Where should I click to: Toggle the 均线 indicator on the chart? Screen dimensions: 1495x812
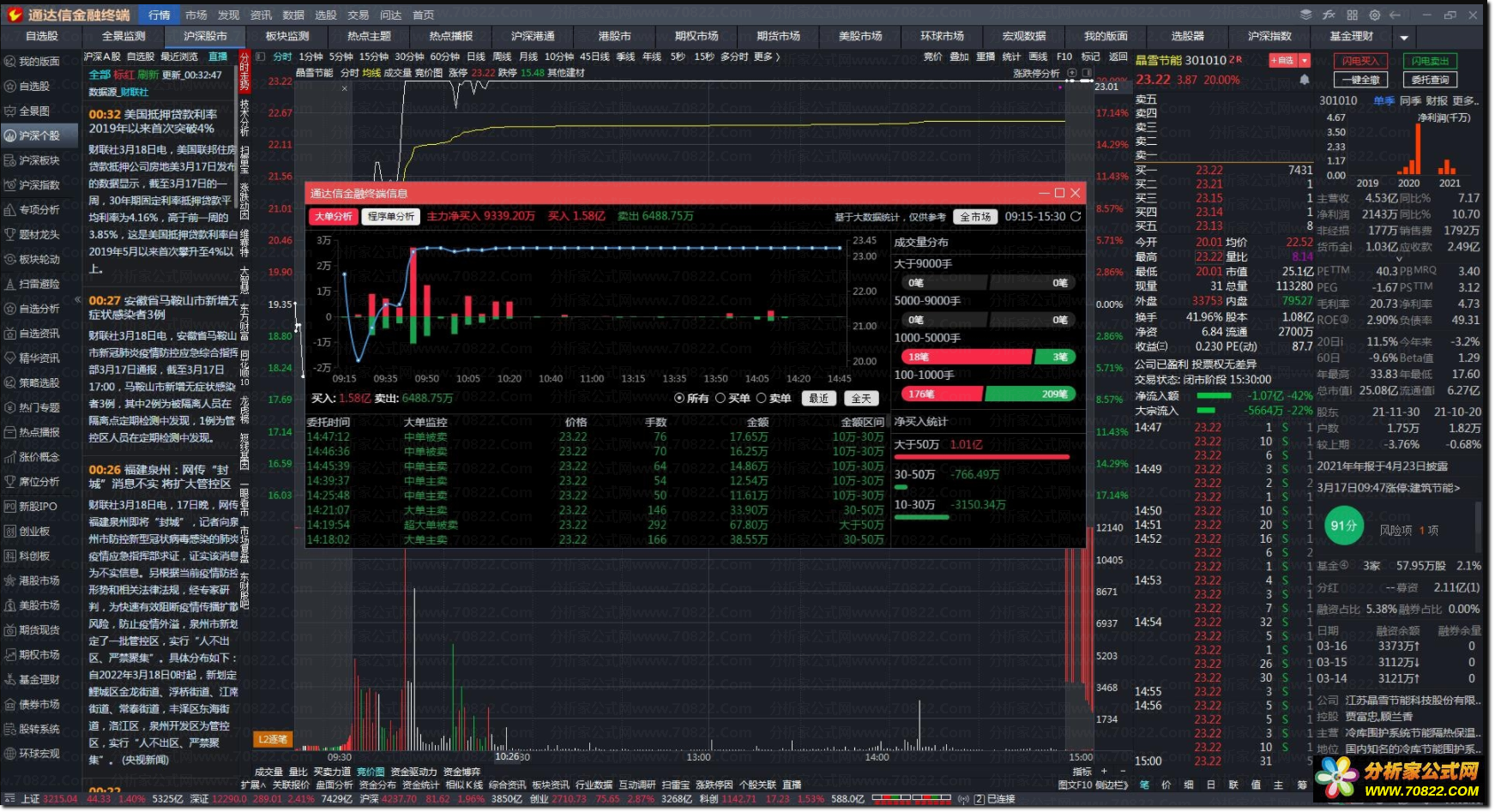pyautogui.click(x=371, y=73)
